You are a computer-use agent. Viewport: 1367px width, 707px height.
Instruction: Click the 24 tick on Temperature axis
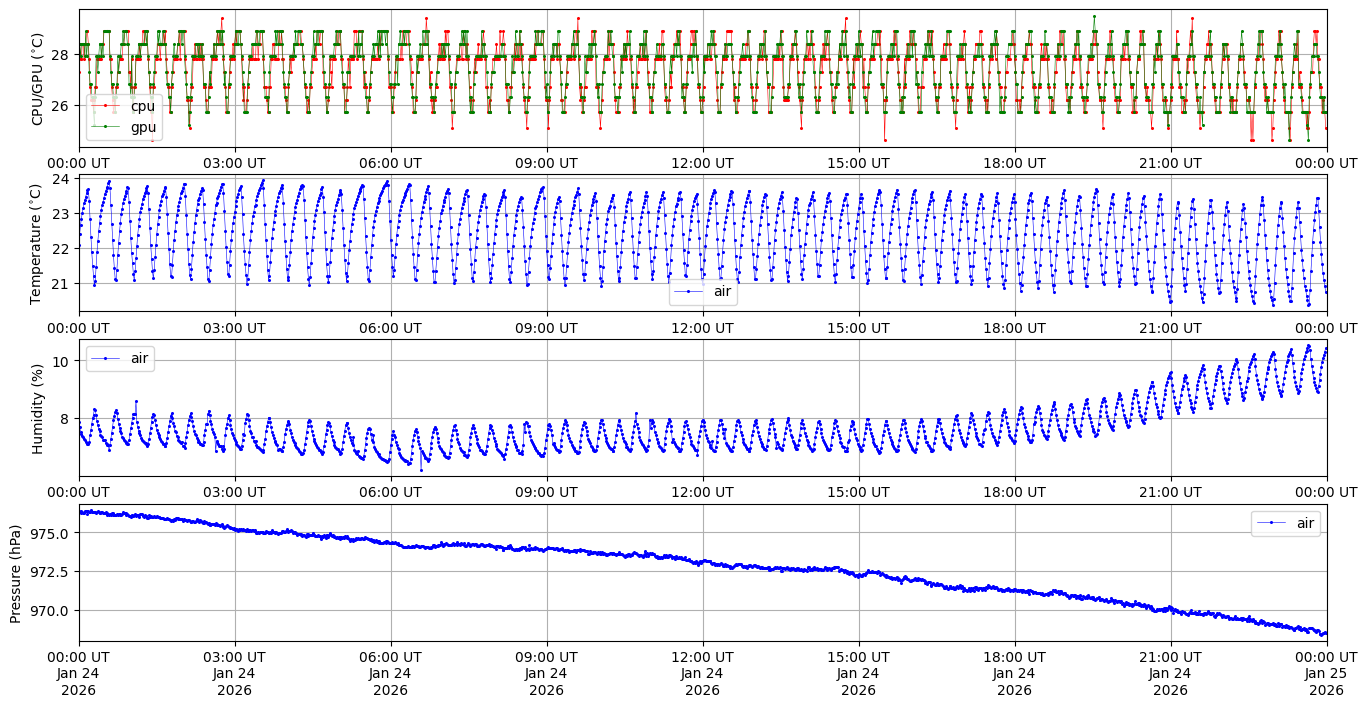[x=61, y=179]
